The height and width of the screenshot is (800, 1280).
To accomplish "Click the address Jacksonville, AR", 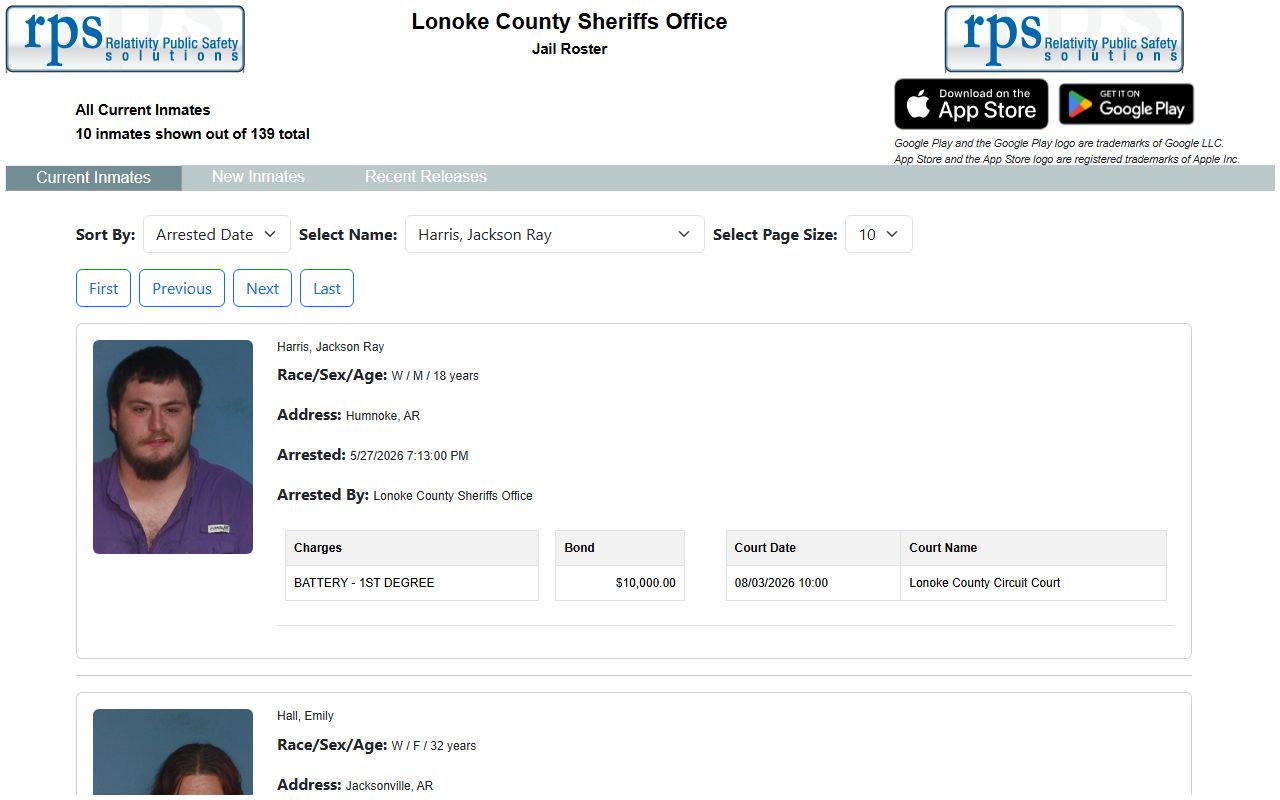I will 390,786.
